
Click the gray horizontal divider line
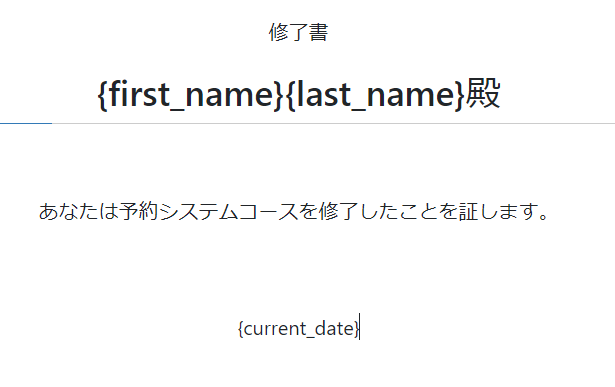tap(333, 124)
